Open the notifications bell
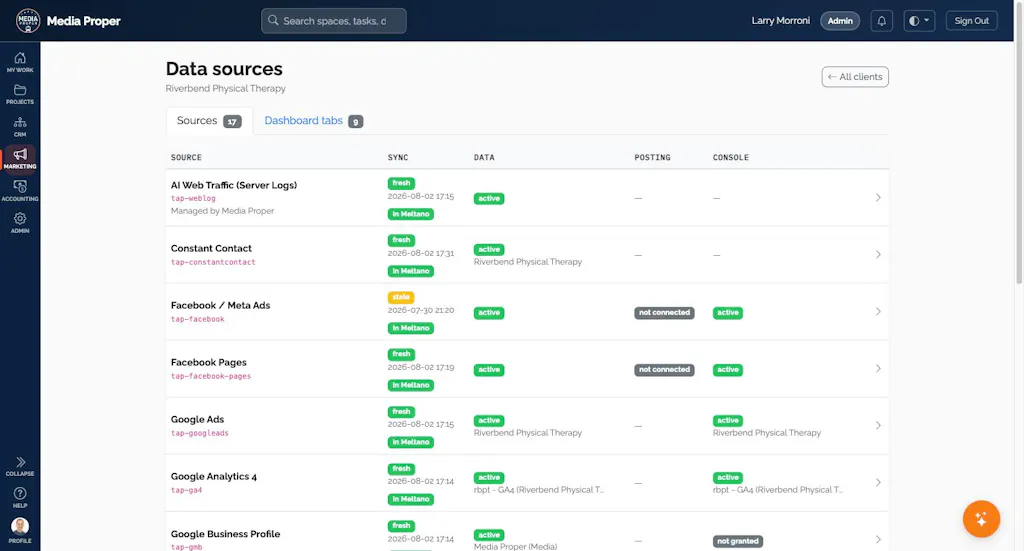The image size is (1024, 551). 881,21
